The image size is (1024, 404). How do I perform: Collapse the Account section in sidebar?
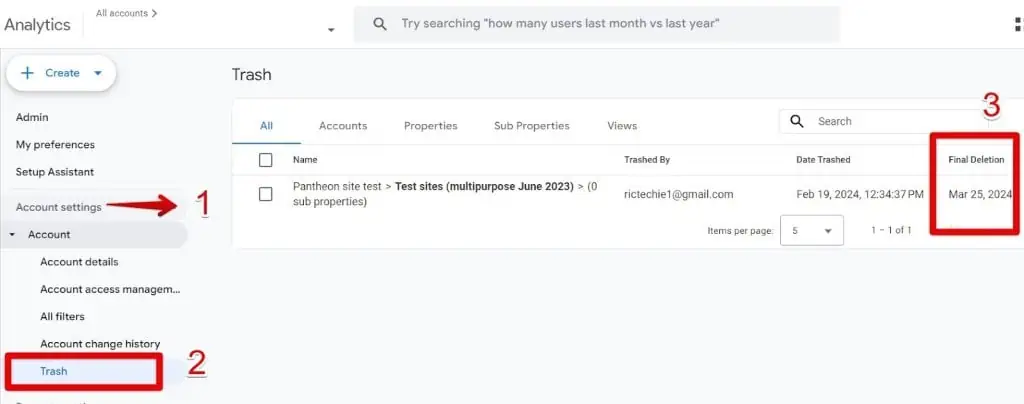pyautogui.click(x=12, y=235)
